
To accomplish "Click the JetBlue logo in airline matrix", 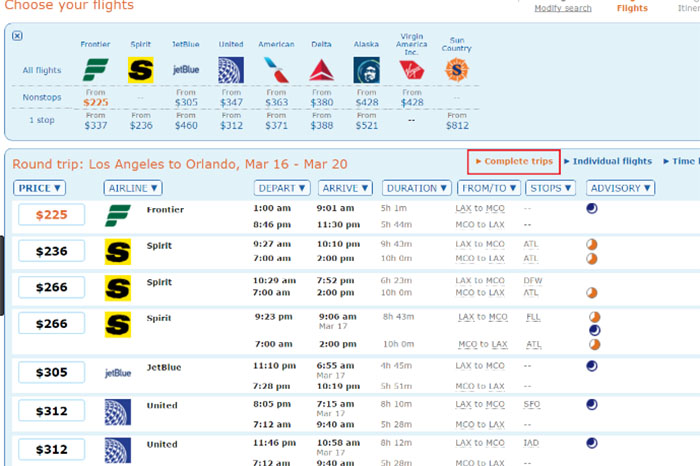I will coord(186,69).
